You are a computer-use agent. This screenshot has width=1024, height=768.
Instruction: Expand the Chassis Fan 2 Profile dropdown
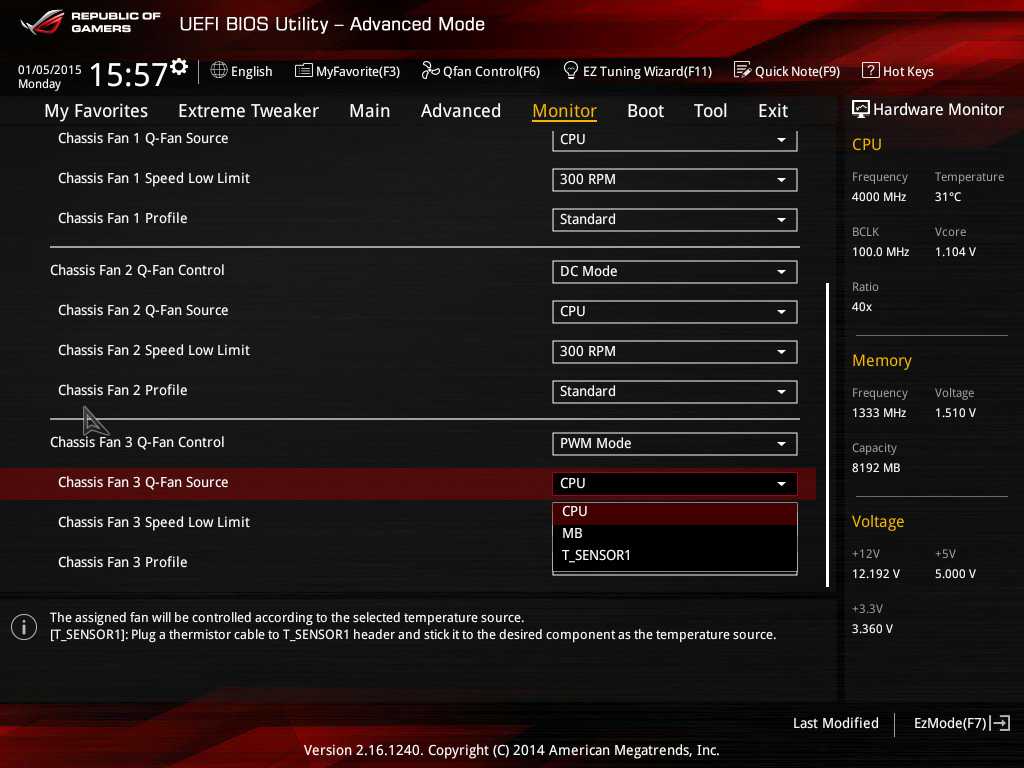(x=674, y=391)
